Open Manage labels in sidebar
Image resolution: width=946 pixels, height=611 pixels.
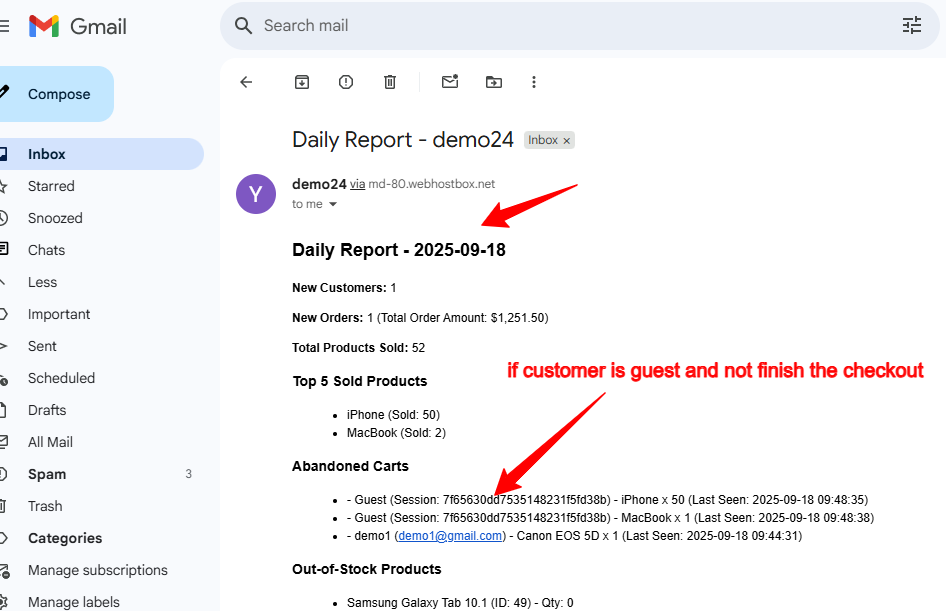[73, 602]
